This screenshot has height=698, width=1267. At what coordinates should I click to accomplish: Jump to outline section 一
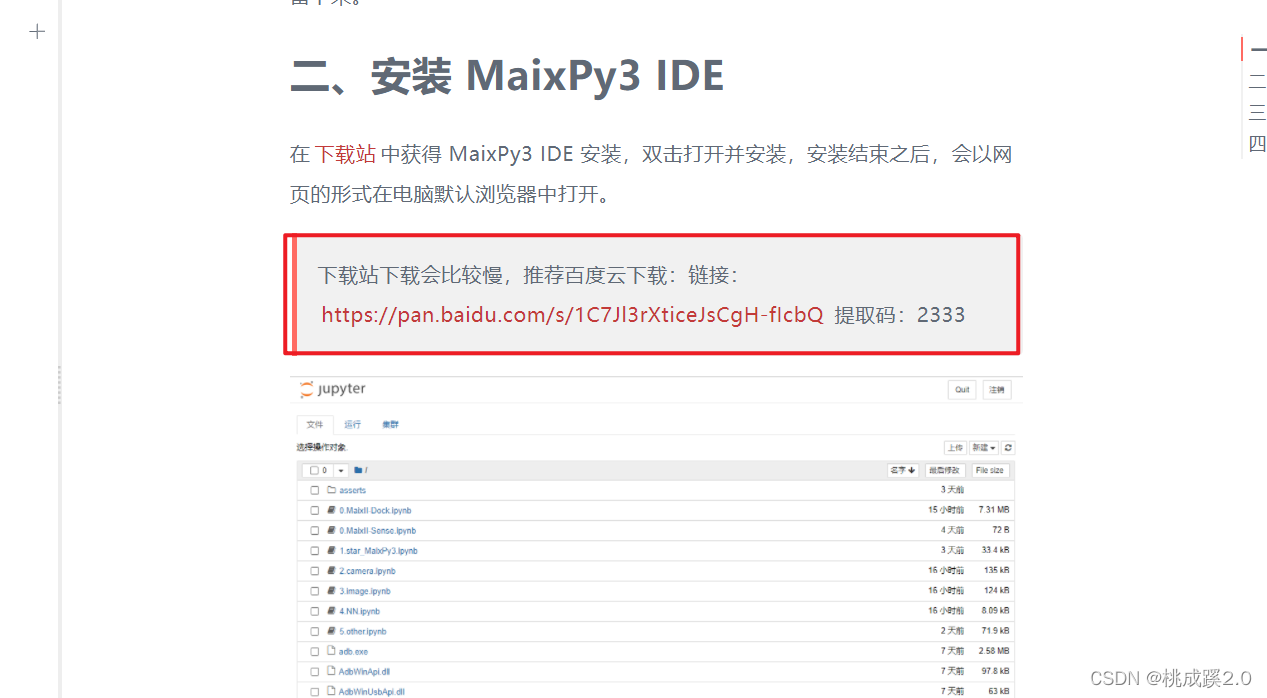1257,49
